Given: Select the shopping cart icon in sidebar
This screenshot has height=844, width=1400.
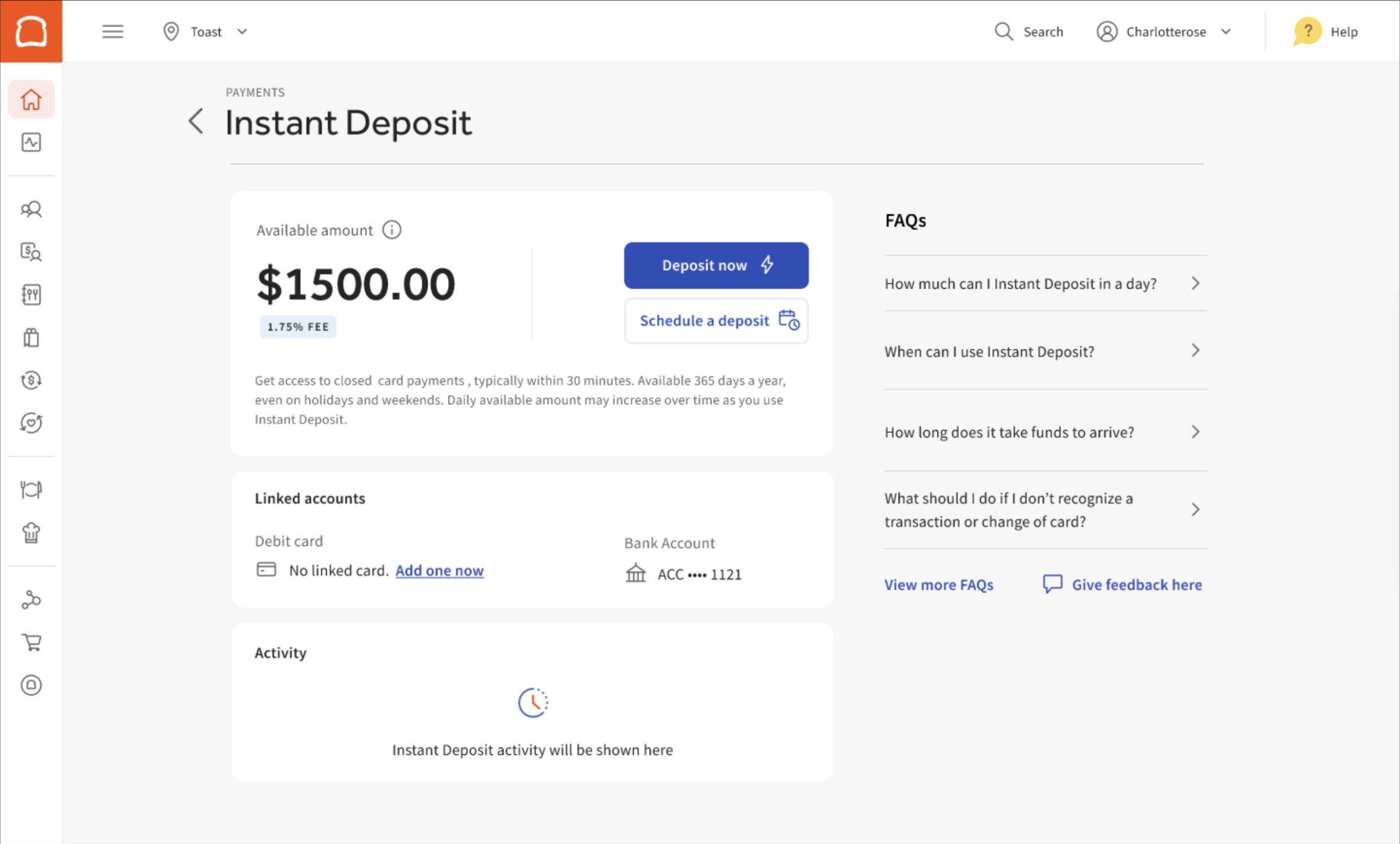Looking at the screenshot, I should 31,642.
